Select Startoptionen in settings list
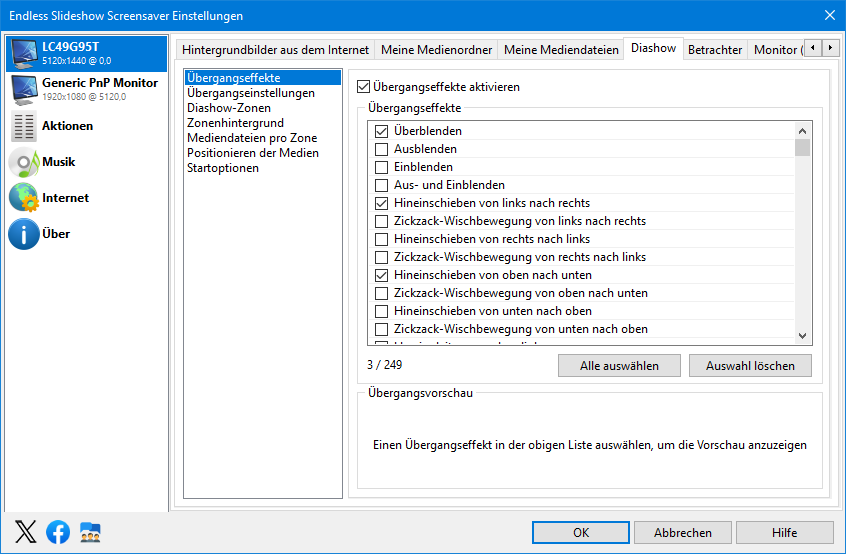 [x=263, y=168]
